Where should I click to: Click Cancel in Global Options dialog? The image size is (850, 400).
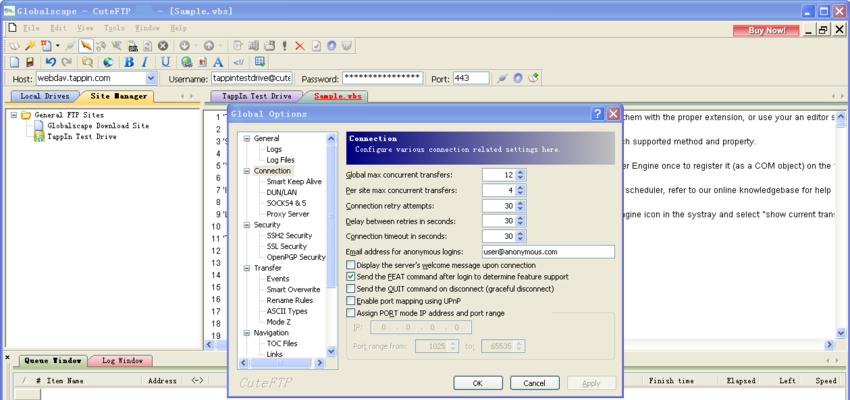535,383
